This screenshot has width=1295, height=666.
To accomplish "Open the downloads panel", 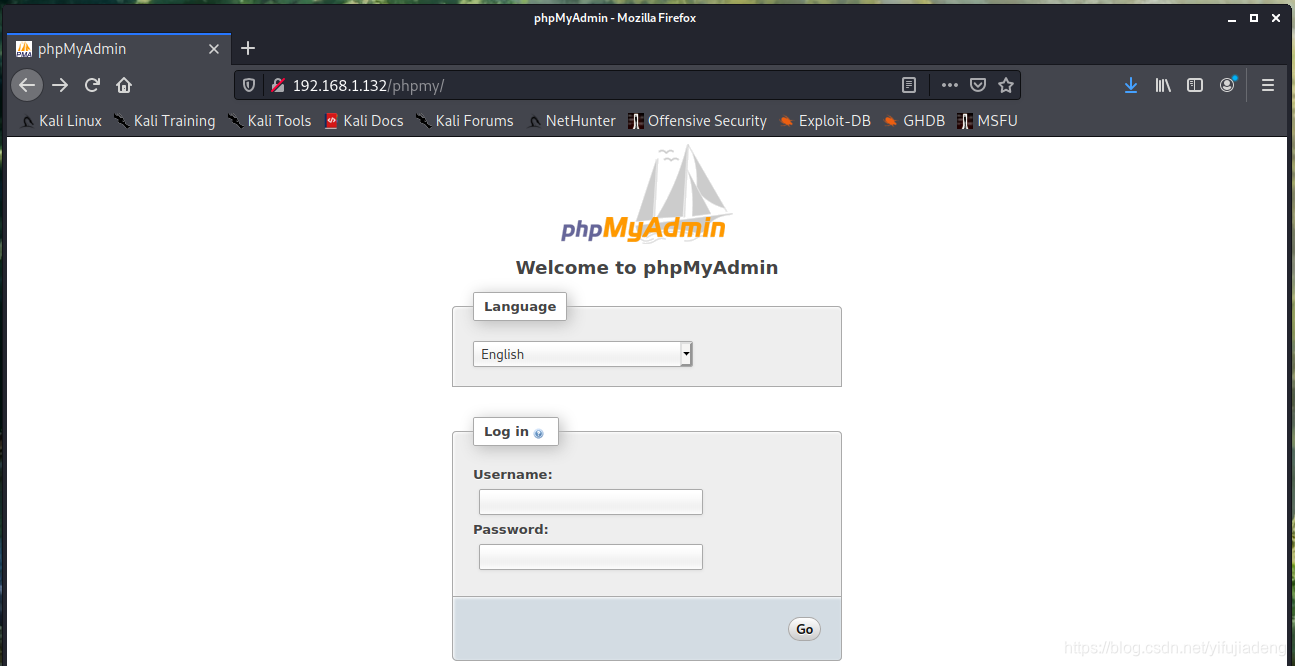I will (1131, 85).
